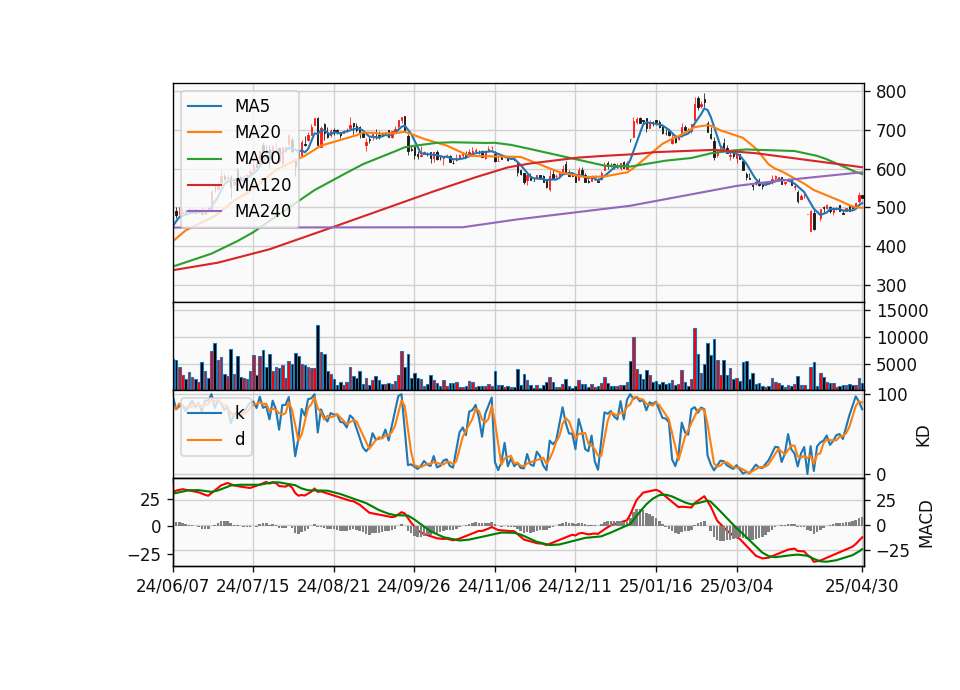Click the 24/06/07 date axis label
The width and height of the screenshot is (960, 690).
pyautogui.click(x=173, y=586)
